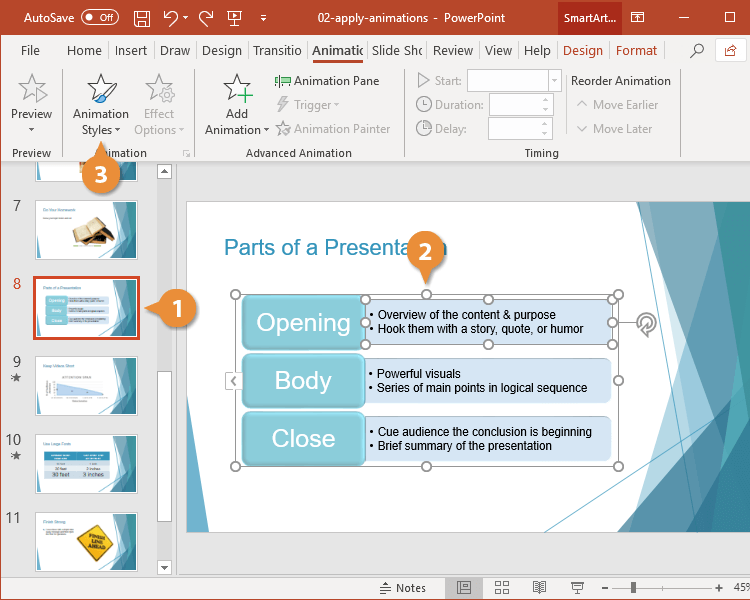The image size is (750, 600).
Task: Switch to Slide Sorter view
Action: click(x=502, y=587)
